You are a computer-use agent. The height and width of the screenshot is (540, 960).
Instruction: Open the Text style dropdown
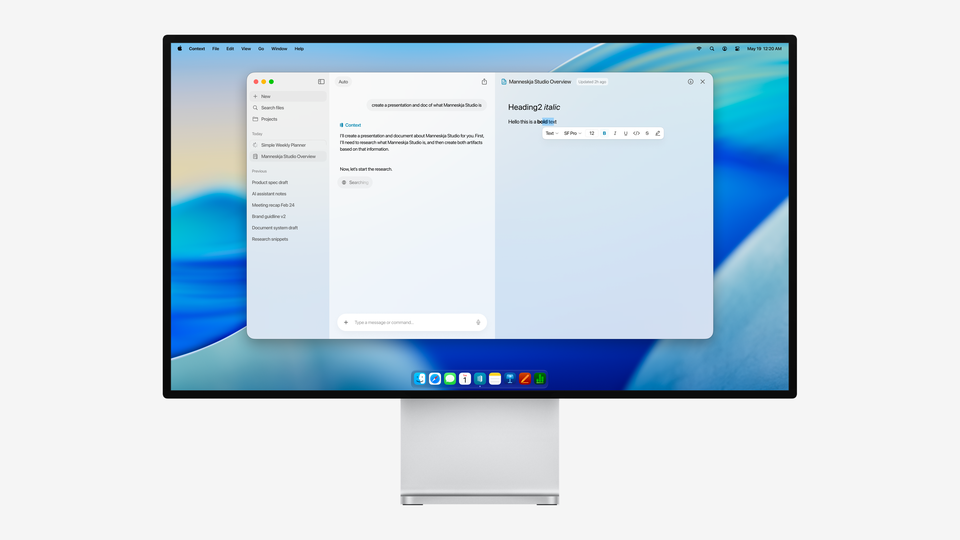coord(552,133)
